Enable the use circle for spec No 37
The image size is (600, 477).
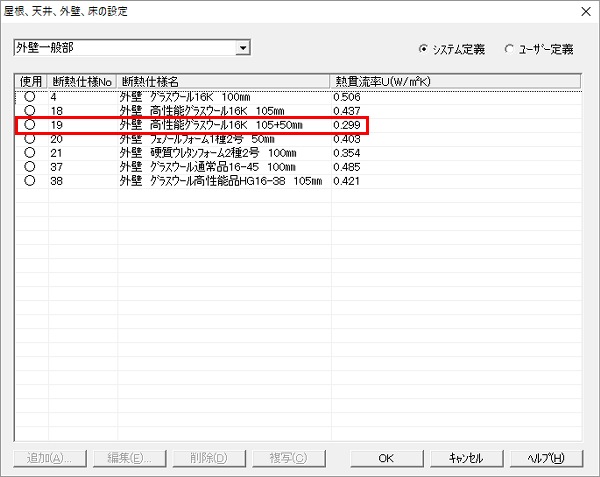[29, 167]
